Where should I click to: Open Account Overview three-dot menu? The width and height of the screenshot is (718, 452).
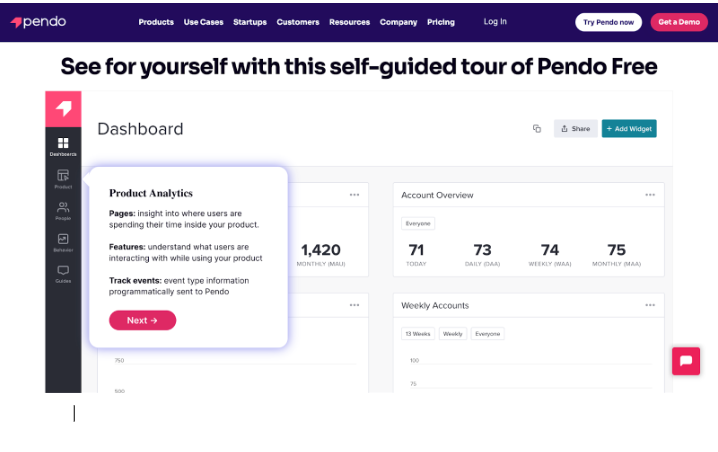(650, 195)
